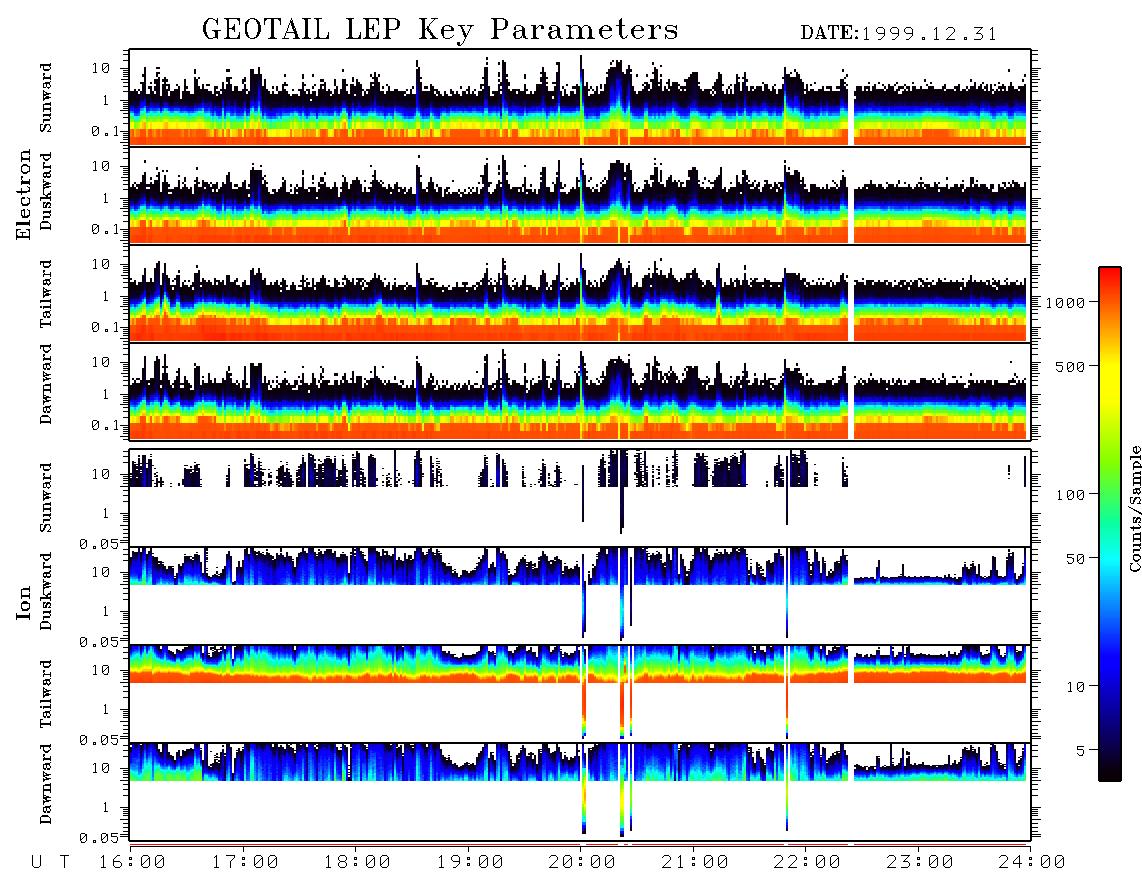This screenshot has width=1142, height=880.
Task: Select the Electron Duskward axis label
Action: 46,192
